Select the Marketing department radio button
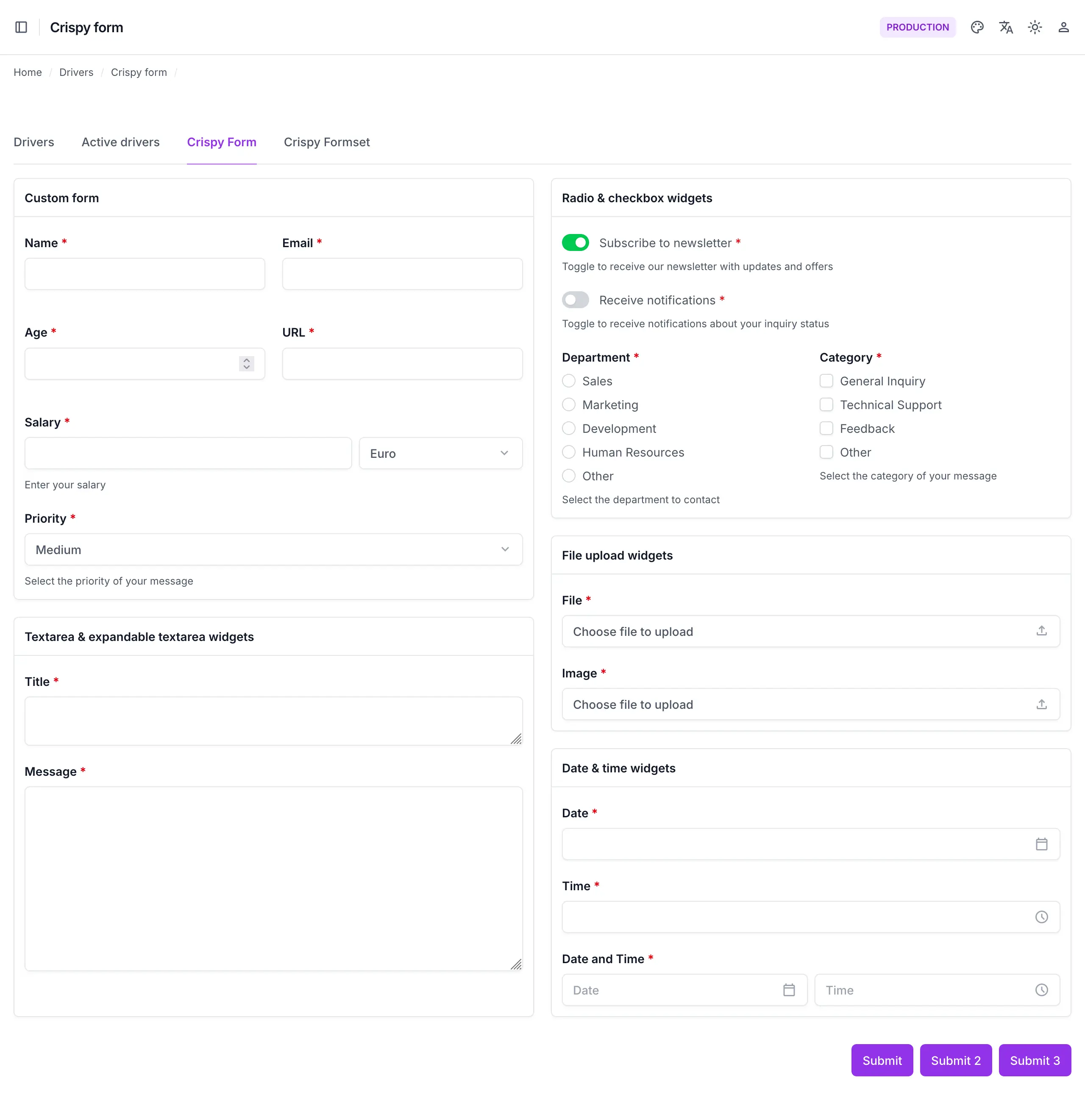 (x=568, y=404)
